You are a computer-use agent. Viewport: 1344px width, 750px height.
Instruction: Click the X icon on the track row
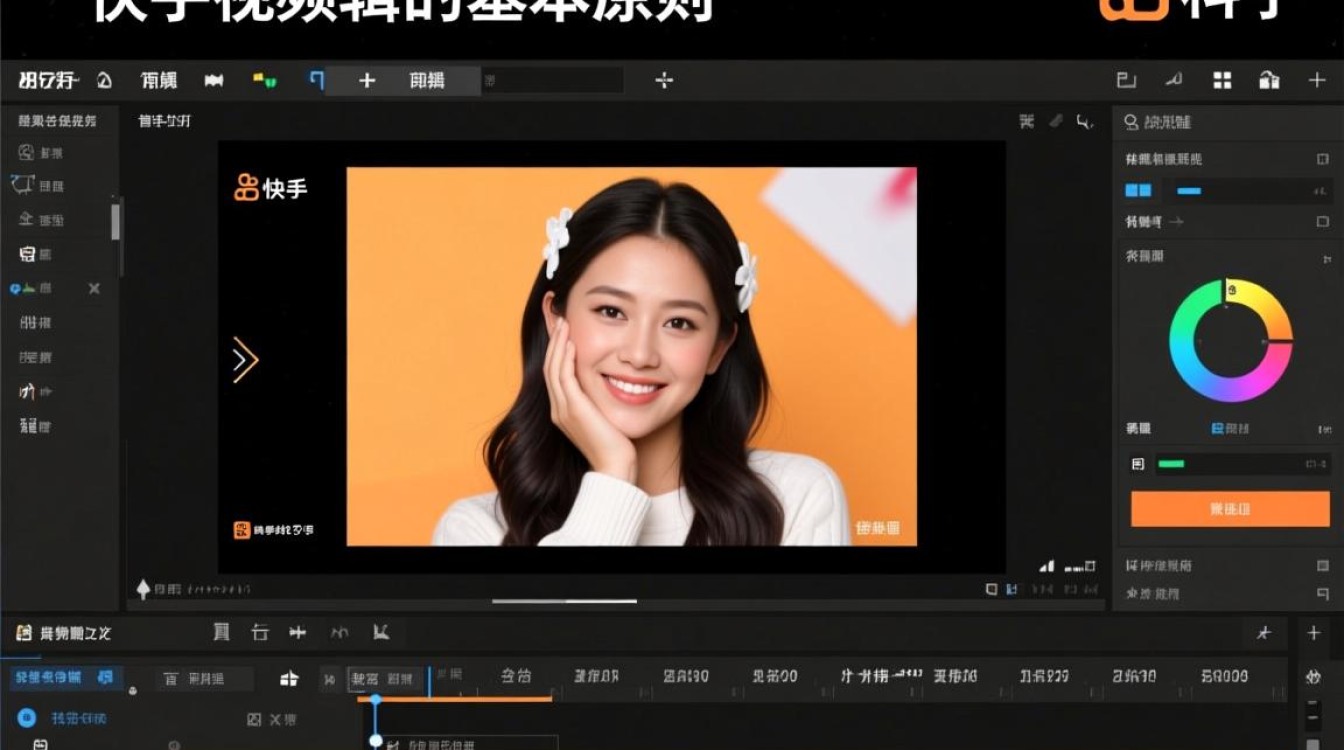(276, 719)
